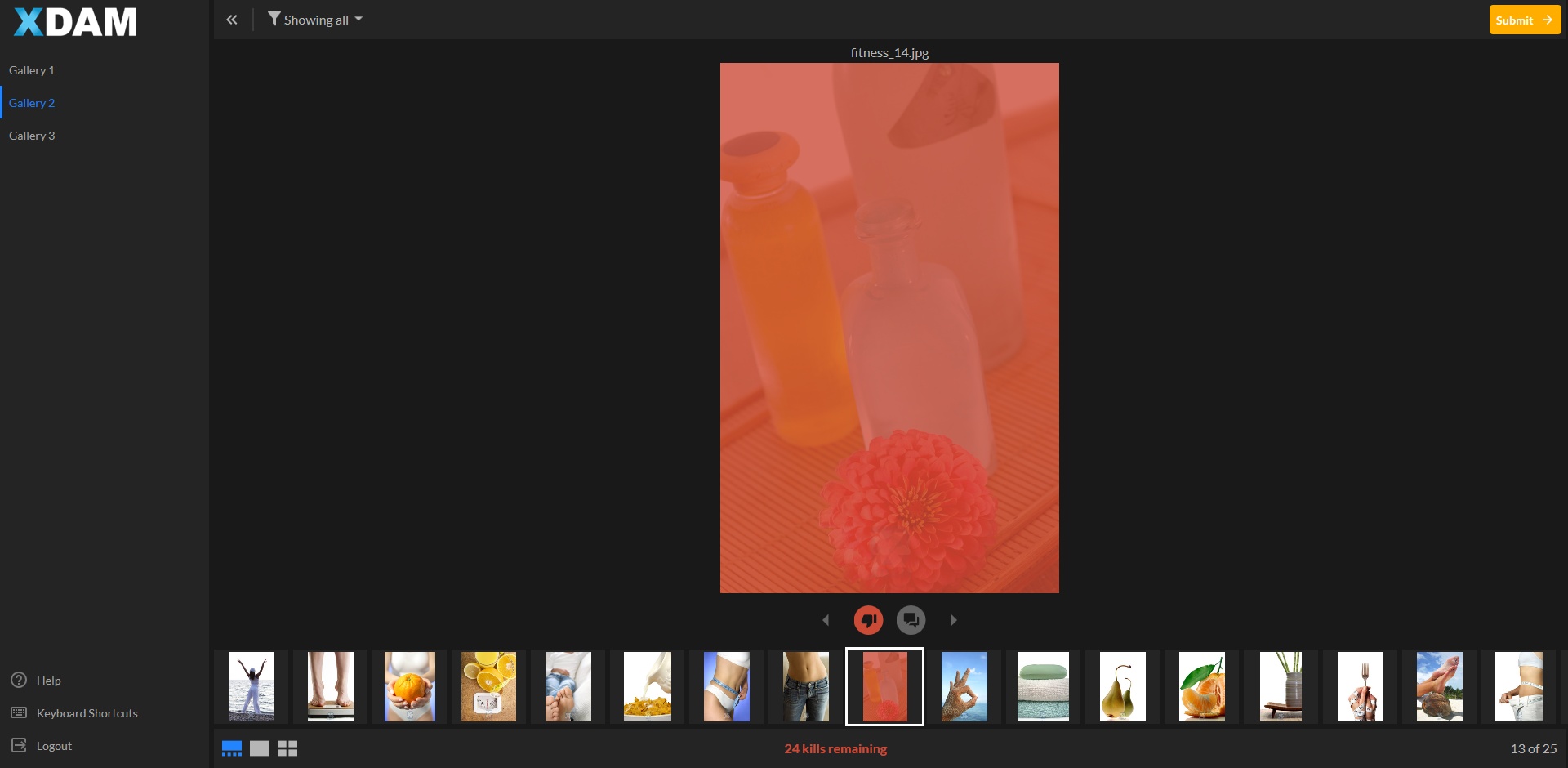
Task: Select Gallery 2 in sidebar
Action: coord(32,103)
